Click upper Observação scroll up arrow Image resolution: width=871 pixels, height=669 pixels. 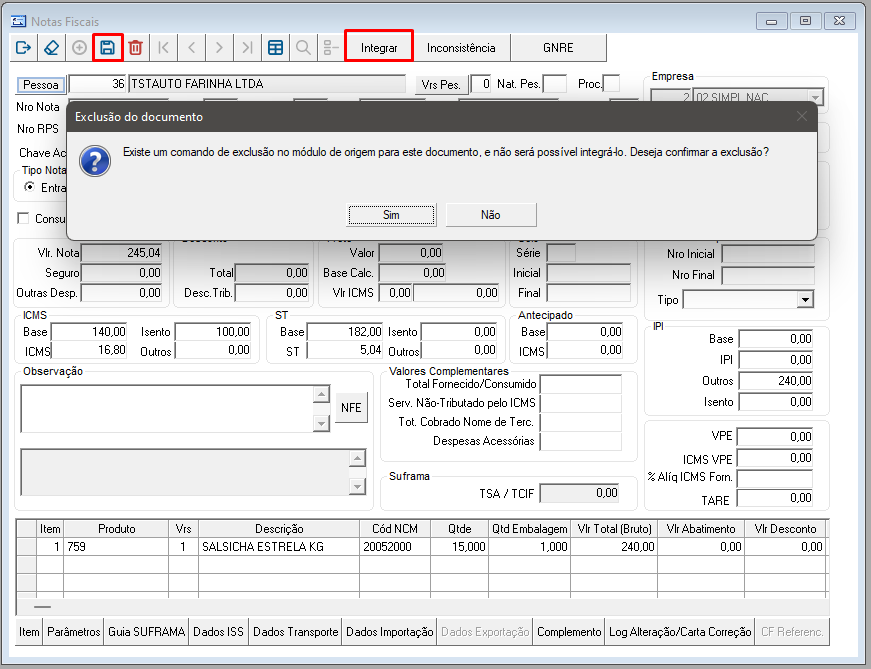point(321,395)
